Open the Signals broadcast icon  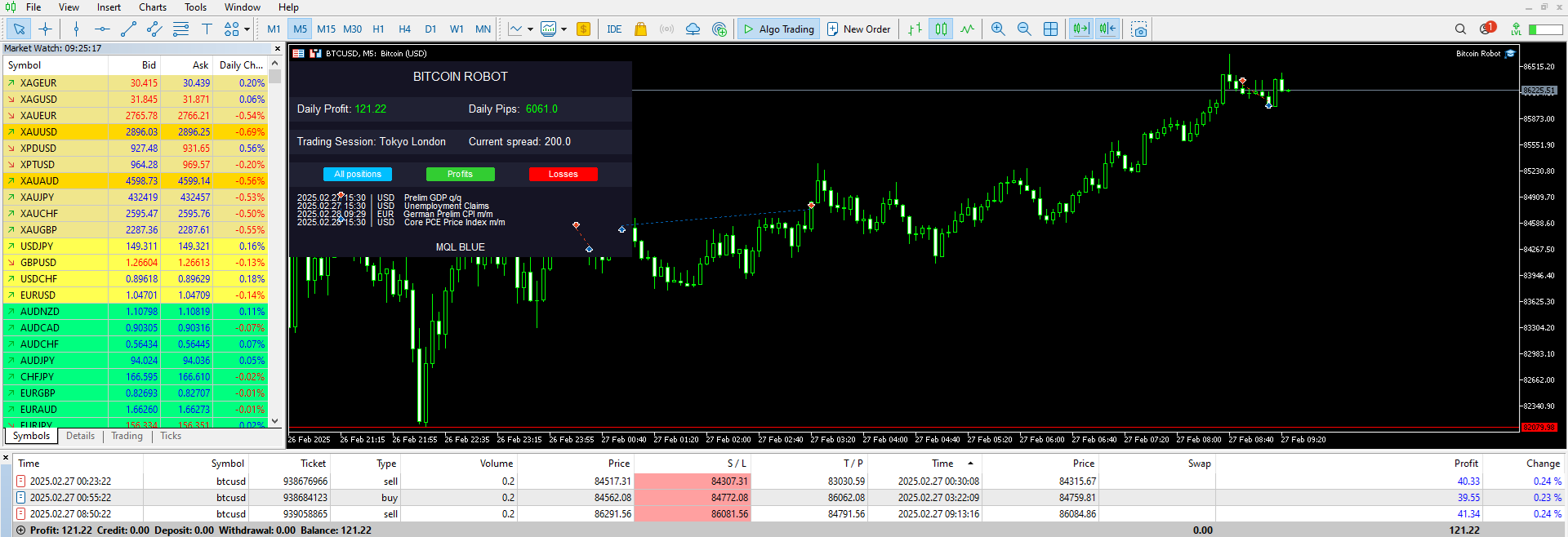point(667,29)
